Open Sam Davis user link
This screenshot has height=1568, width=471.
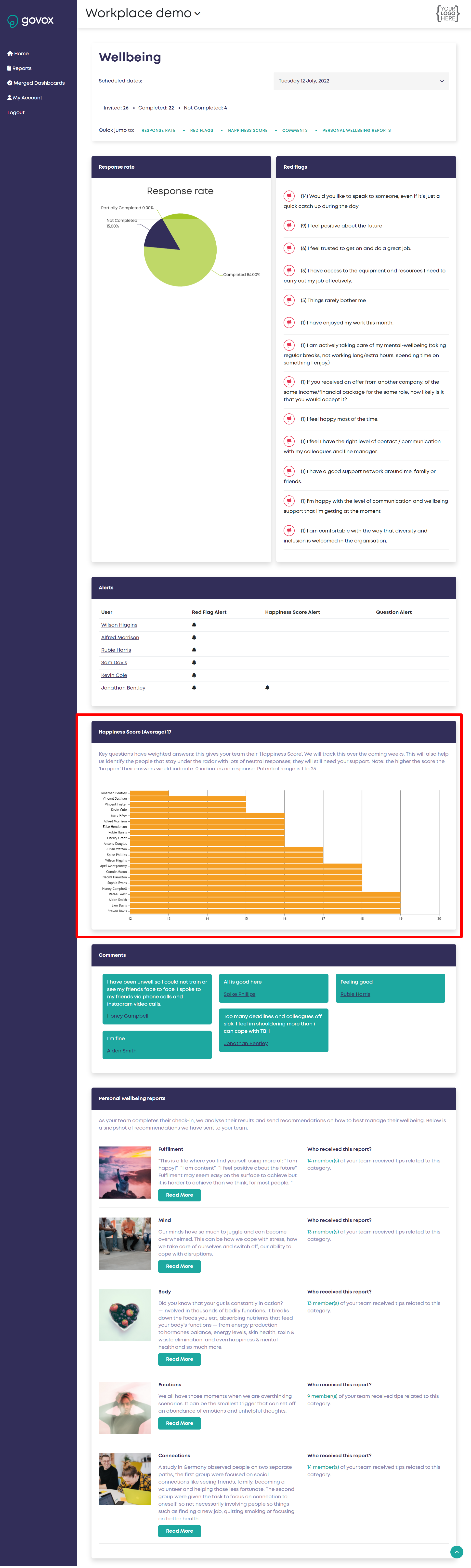(x=114, y=662)
